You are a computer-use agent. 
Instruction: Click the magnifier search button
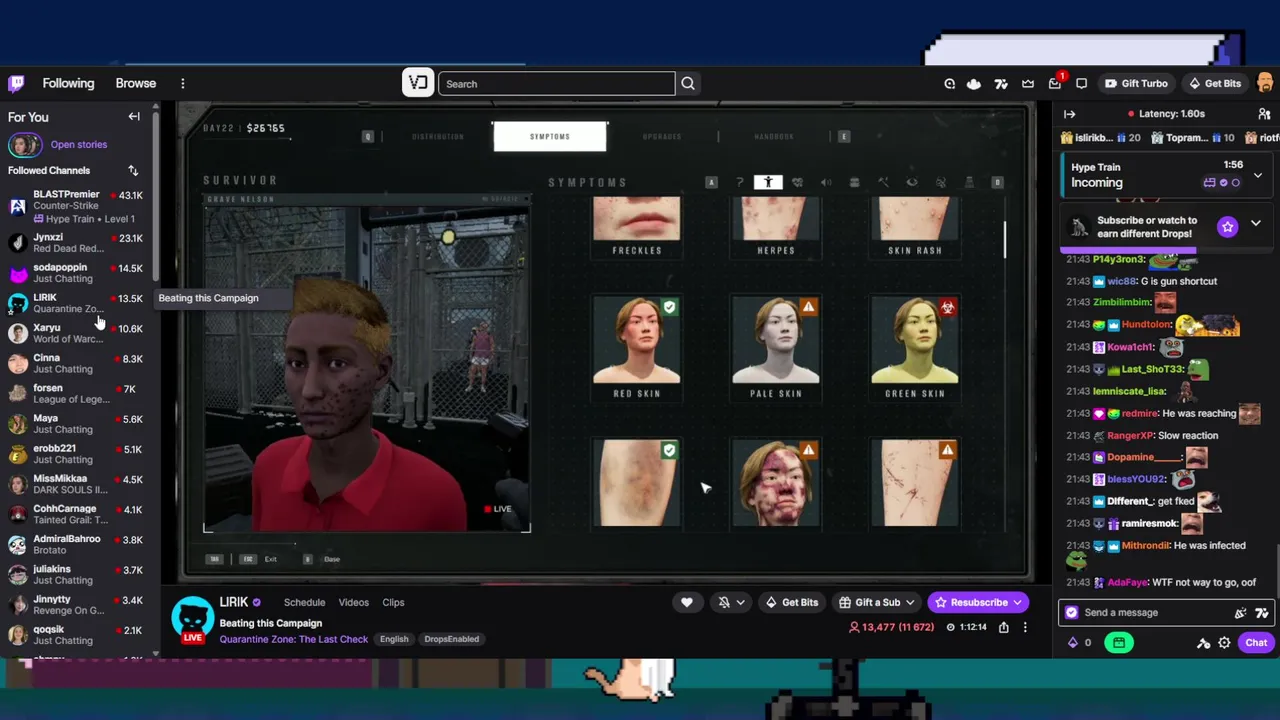pyautogui.click(x=688, y=84)
